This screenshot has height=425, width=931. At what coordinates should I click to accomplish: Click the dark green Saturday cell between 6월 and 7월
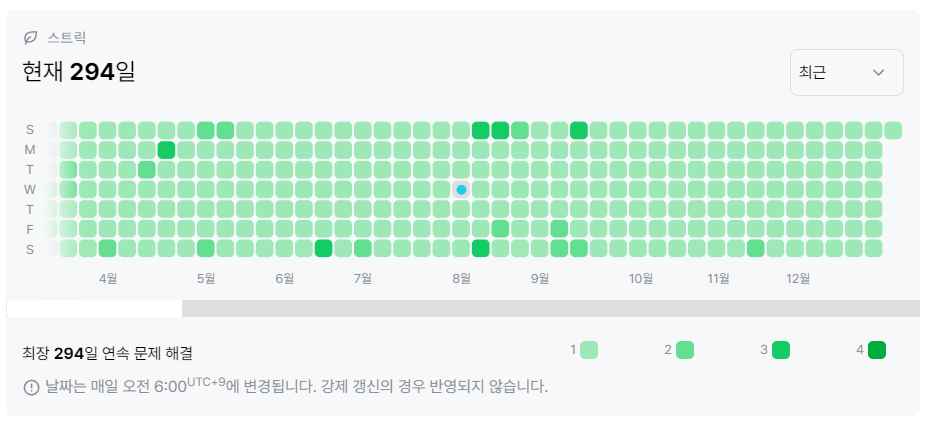324,249
